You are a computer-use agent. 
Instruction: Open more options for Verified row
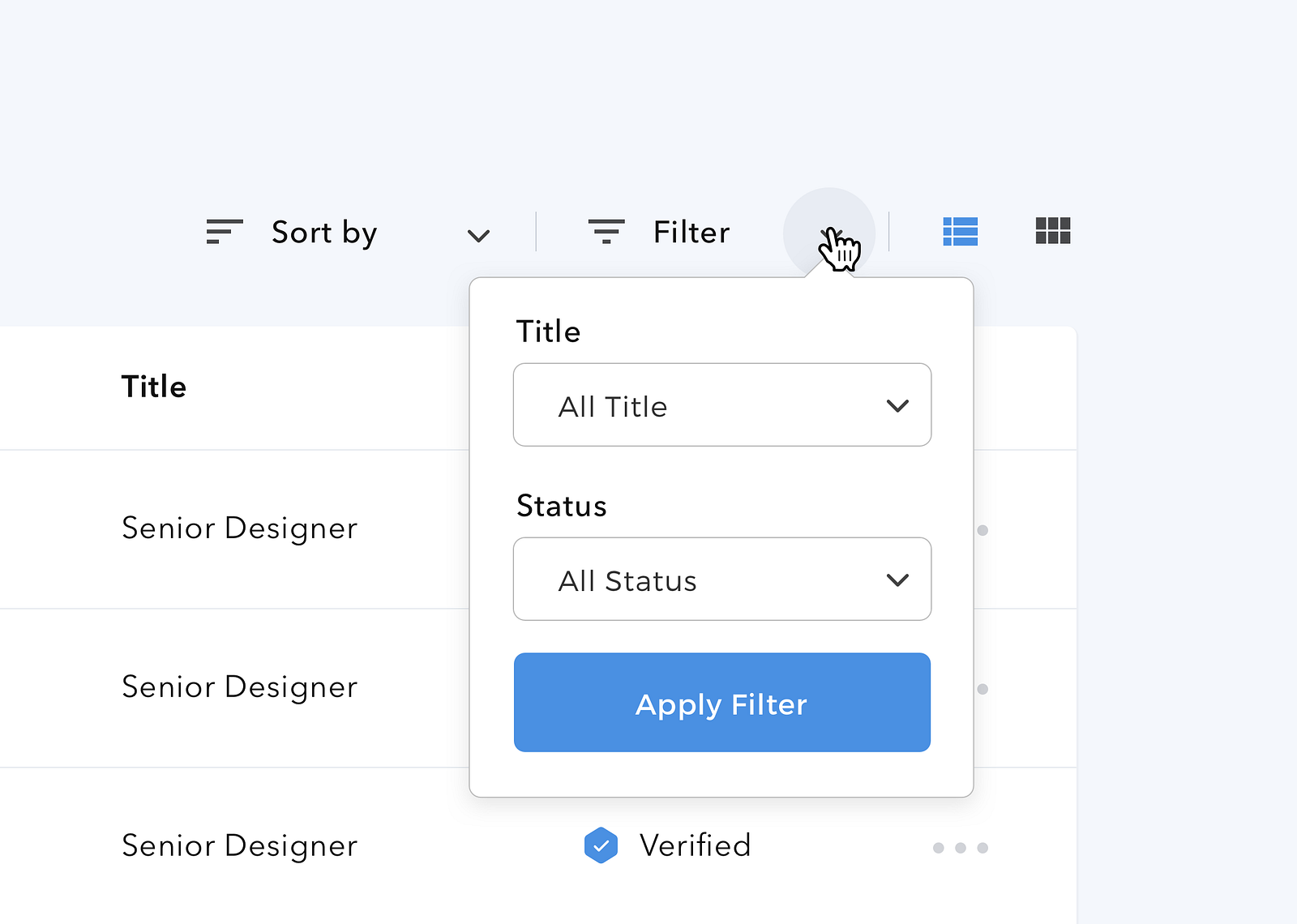[961, 848]
